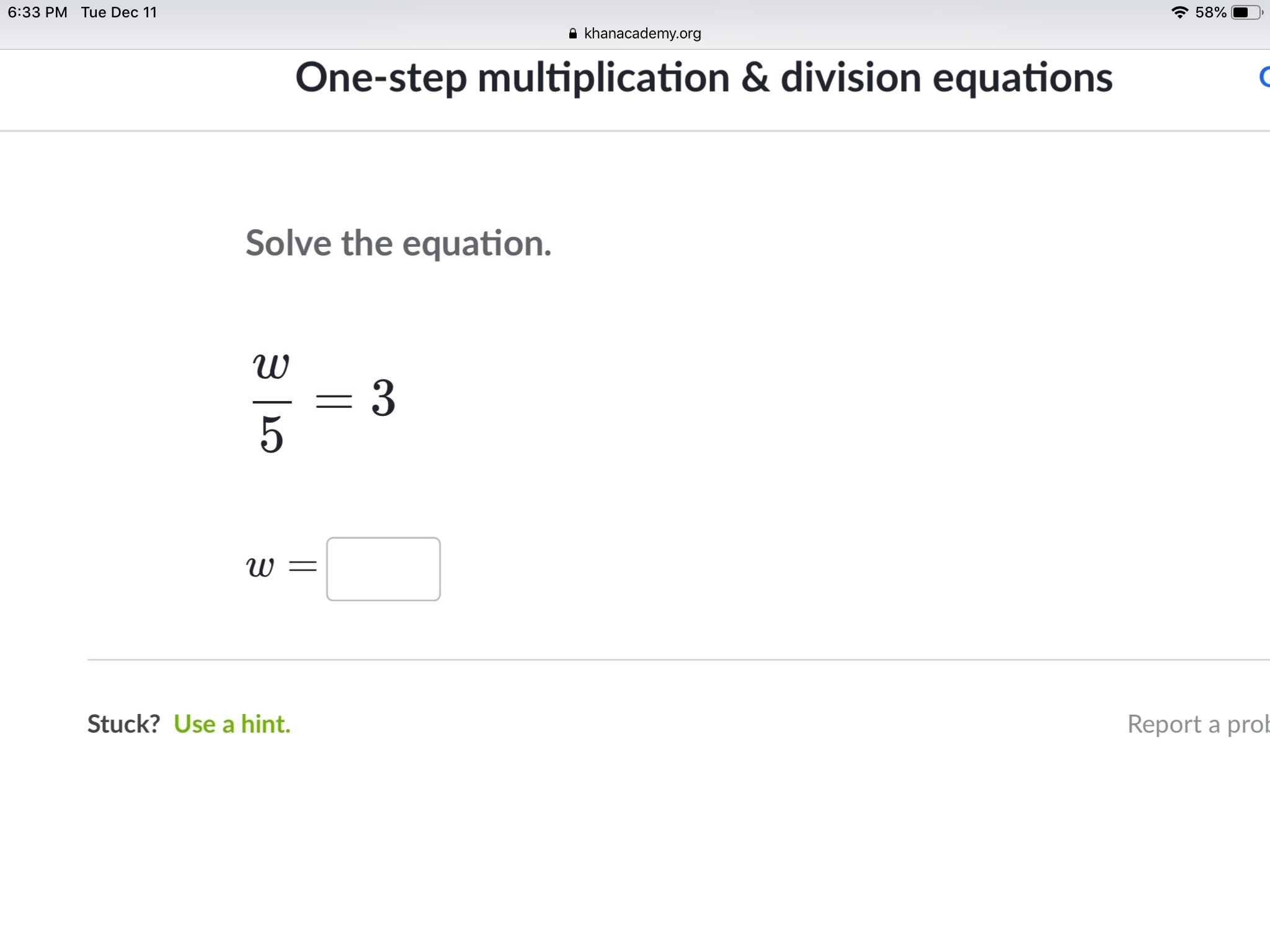
Task: Tap the 6:33 PM clock
Action: coord(37,12)
